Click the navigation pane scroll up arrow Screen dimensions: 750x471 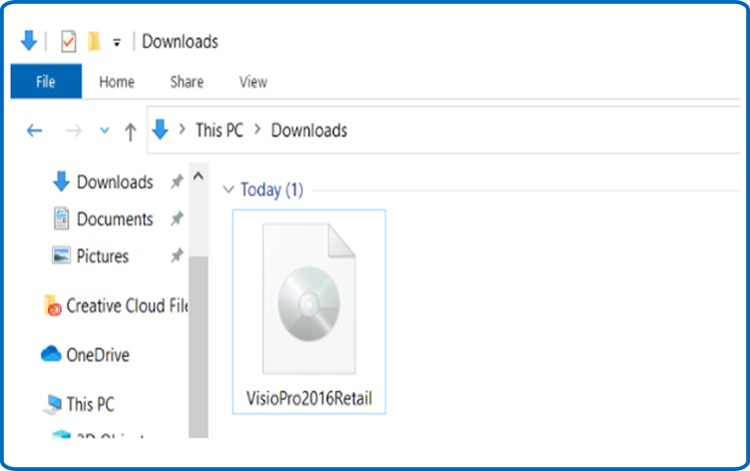(198, 176)
